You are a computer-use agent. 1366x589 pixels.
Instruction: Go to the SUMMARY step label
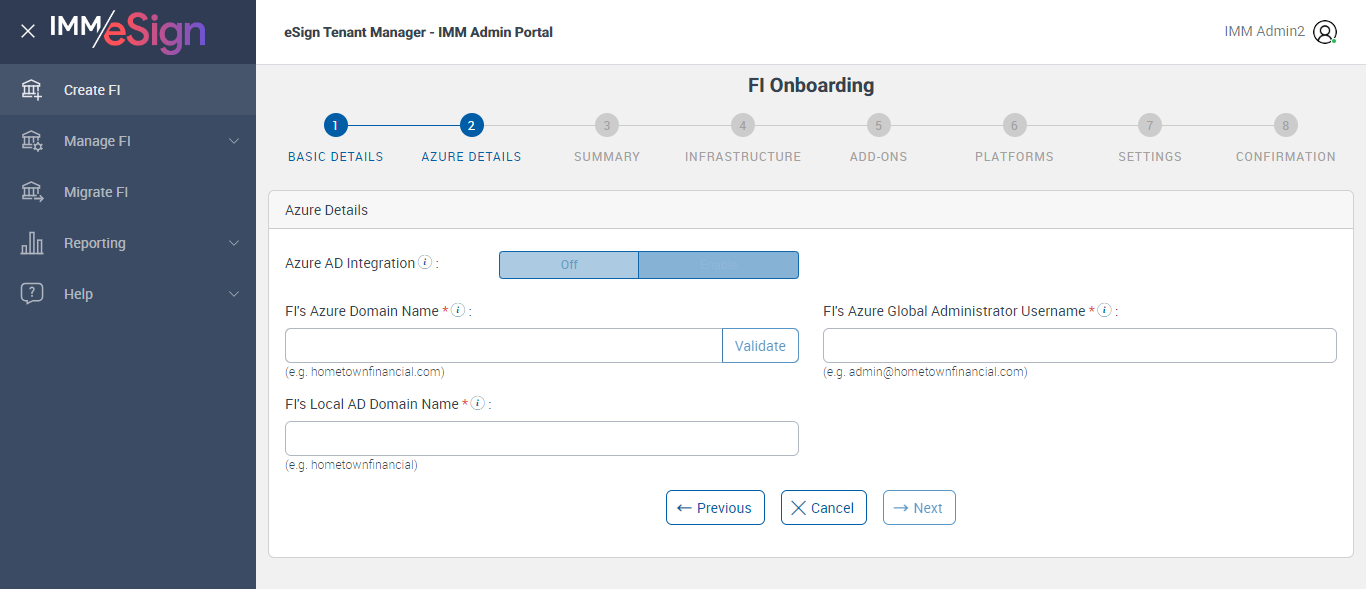[607, 157]
